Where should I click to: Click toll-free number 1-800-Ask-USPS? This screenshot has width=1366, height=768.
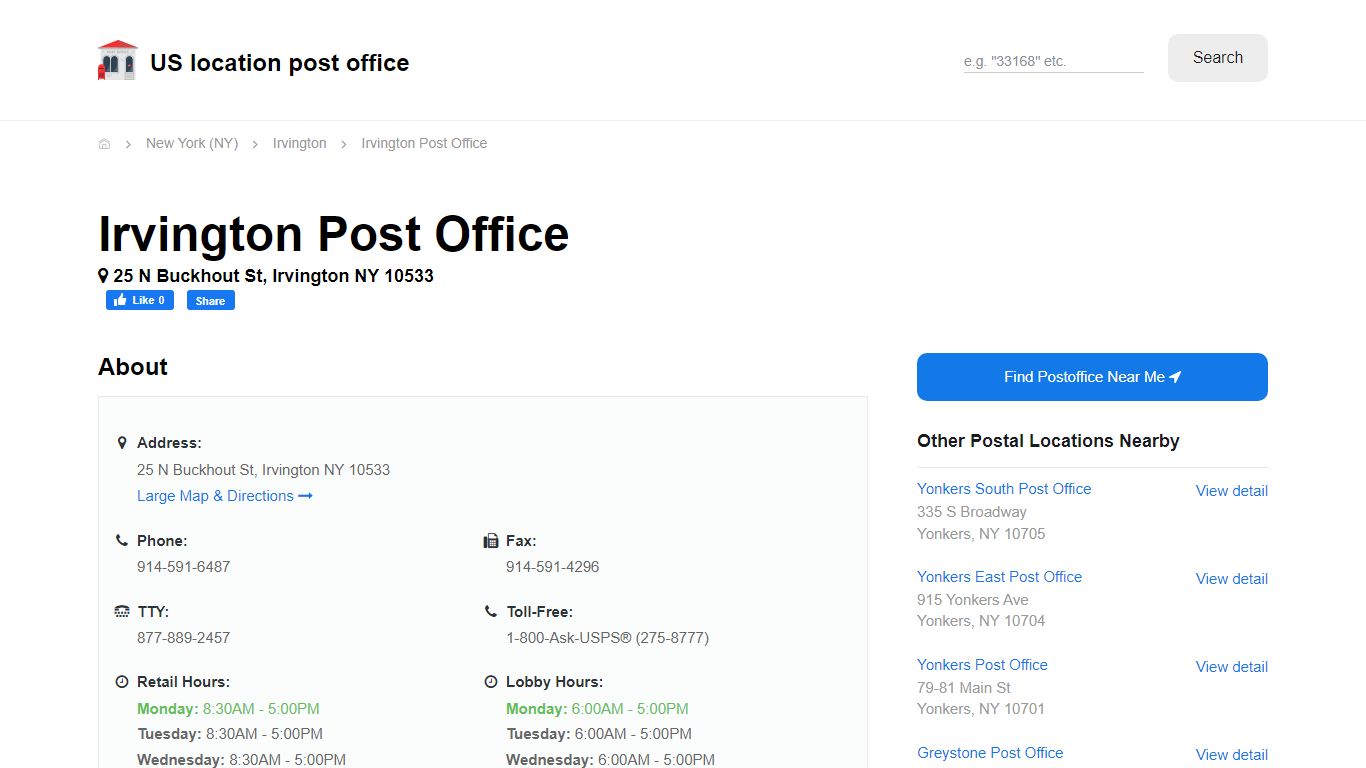(x=607, y=638)
